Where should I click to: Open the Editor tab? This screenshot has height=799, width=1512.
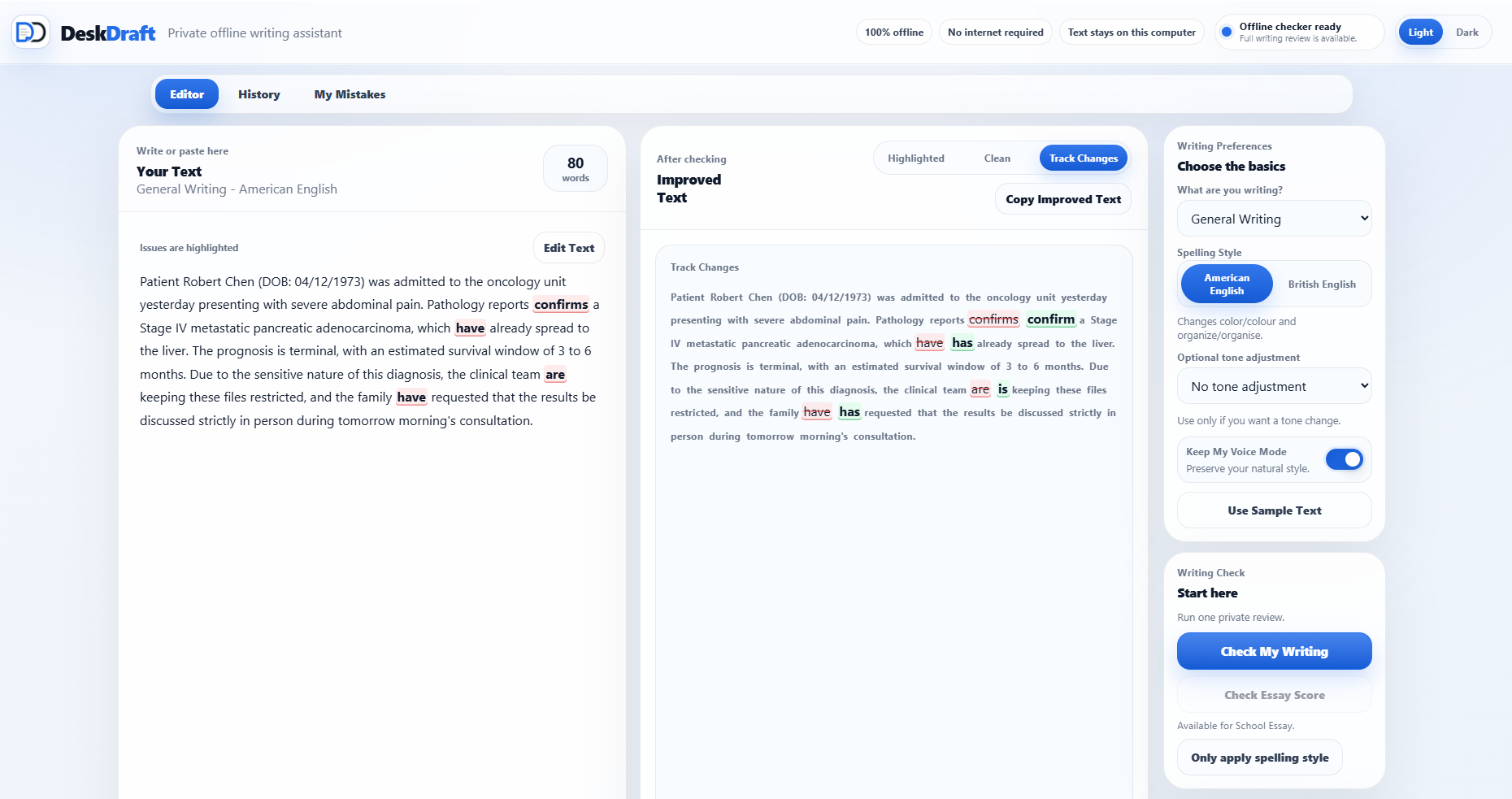[x=187, y=94]
